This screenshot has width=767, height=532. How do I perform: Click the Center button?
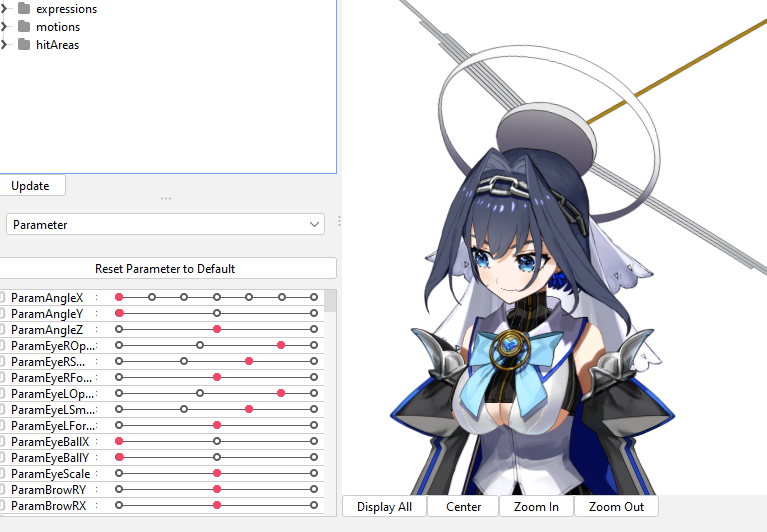[463, 507]
